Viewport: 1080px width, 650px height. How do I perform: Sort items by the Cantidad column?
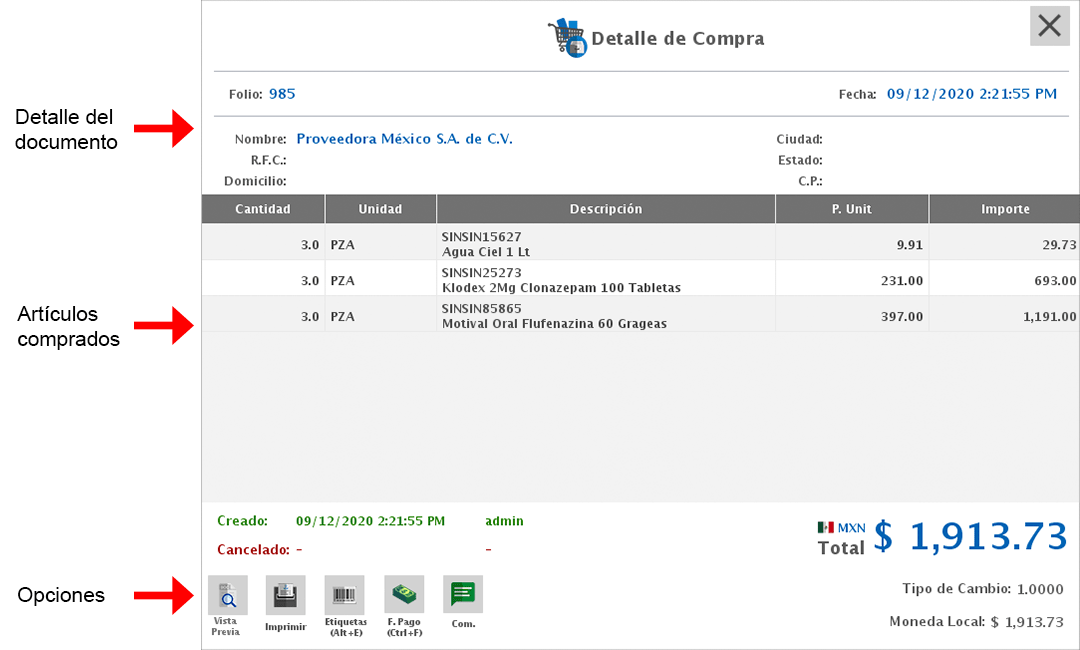(x=263, y=208)
